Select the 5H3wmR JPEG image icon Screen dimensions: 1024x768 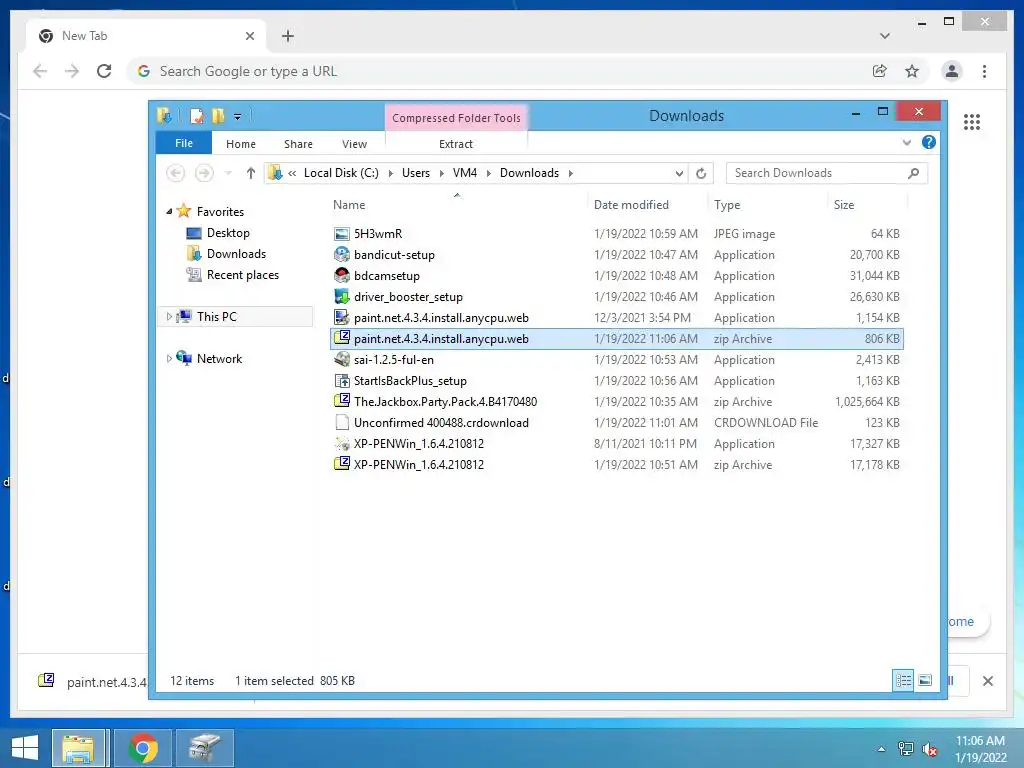coord(342,234)
